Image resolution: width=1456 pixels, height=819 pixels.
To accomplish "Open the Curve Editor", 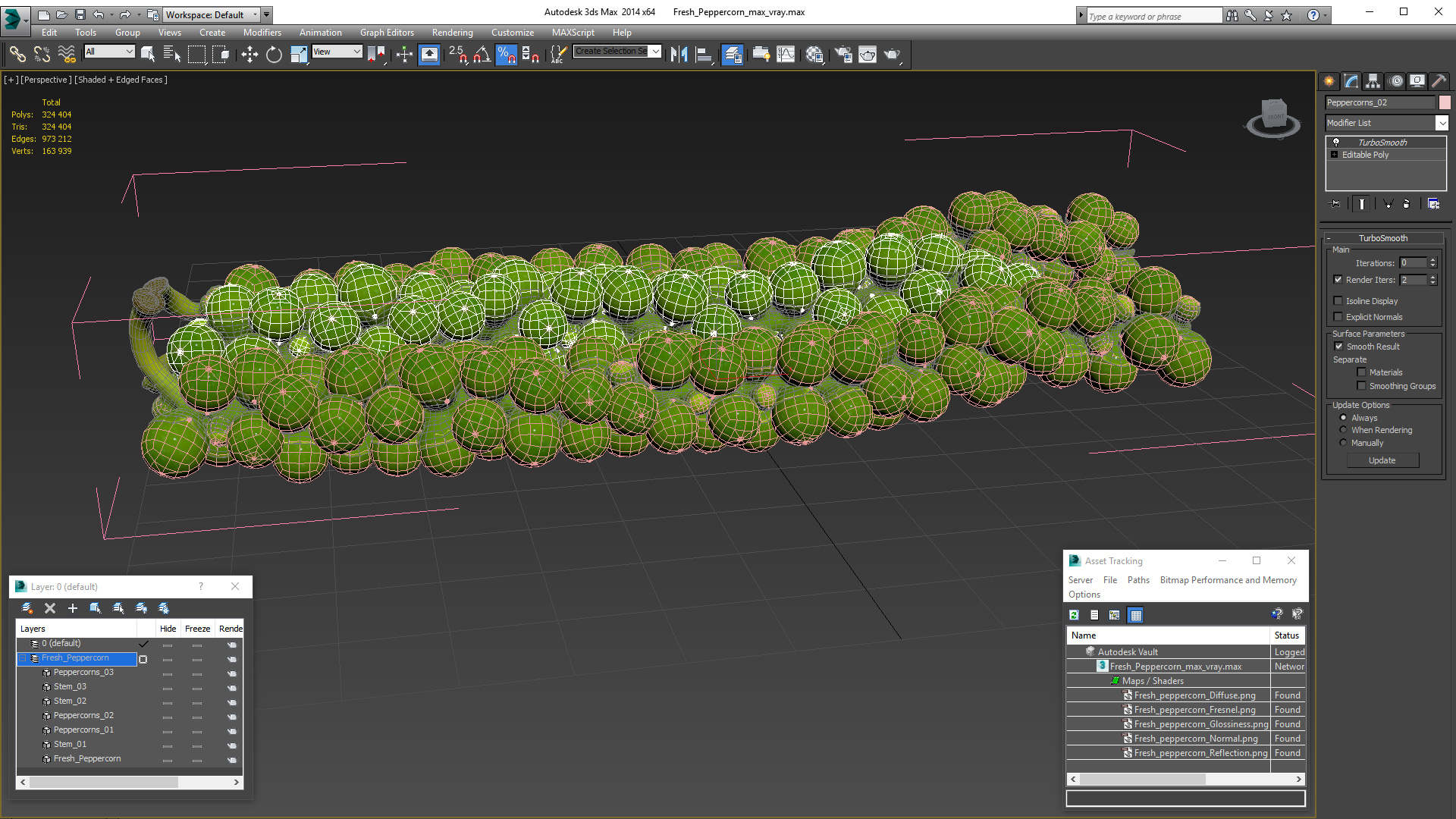I will coord(786,54).
